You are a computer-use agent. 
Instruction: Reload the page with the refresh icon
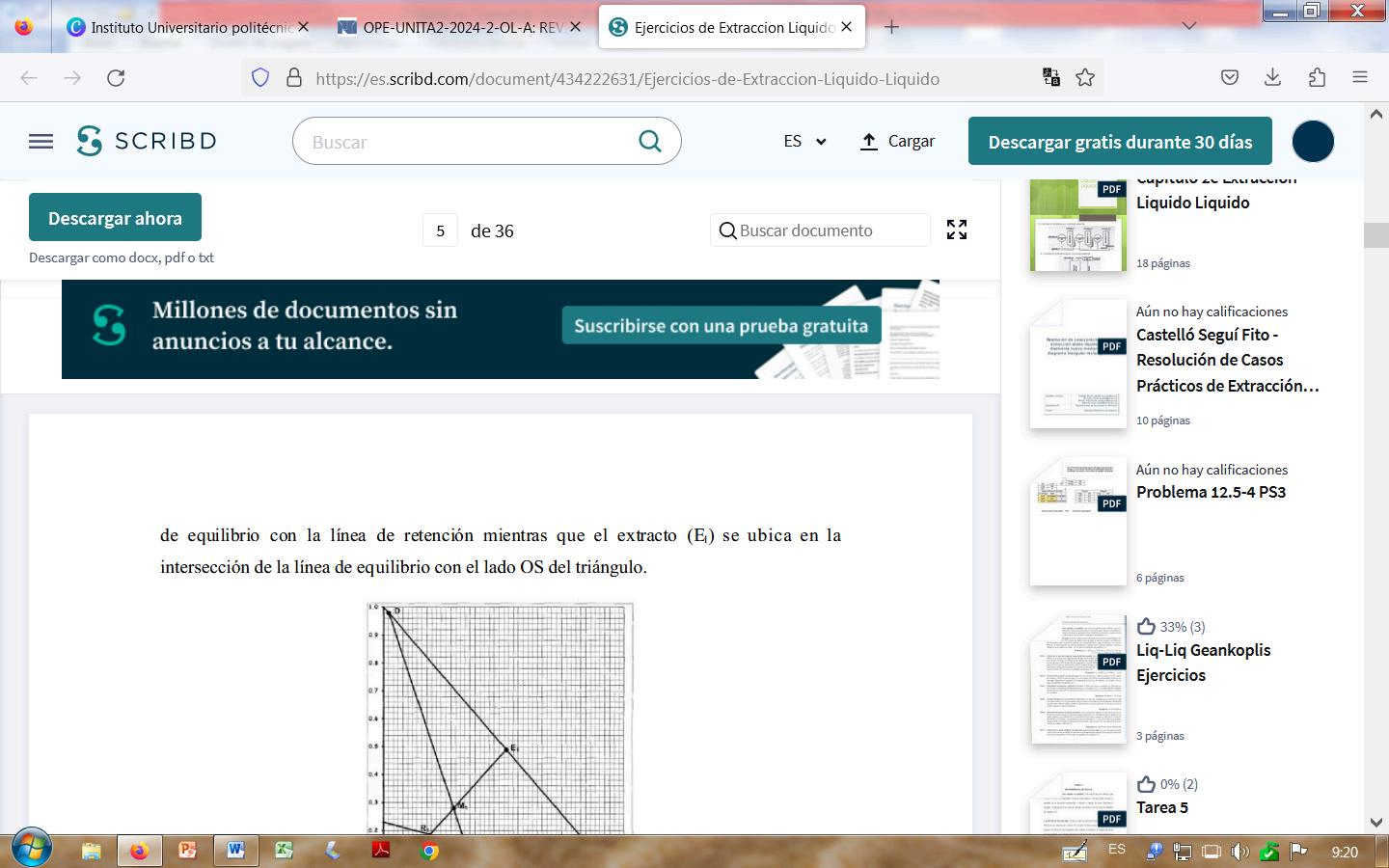(x=116, y=78)
